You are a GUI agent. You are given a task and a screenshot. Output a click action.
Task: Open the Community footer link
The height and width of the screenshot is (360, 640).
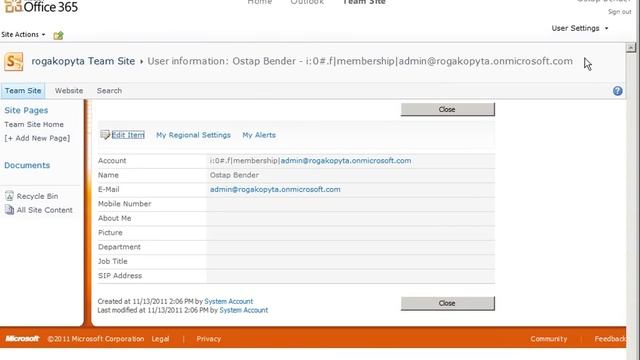point(549,339)
